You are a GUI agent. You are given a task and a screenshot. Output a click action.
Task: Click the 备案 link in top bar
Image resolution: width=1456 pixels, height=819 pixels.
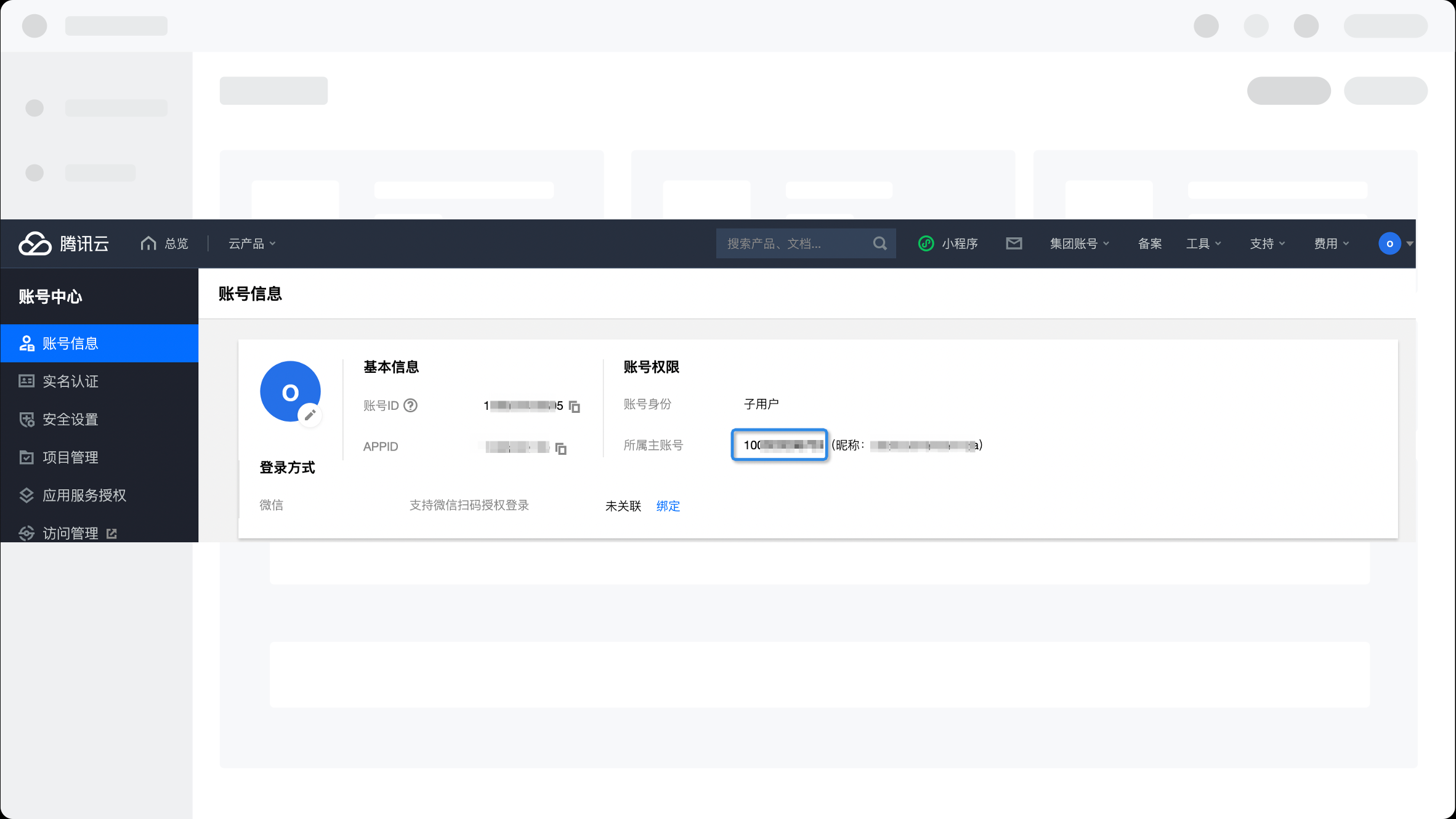point(1149,243)
